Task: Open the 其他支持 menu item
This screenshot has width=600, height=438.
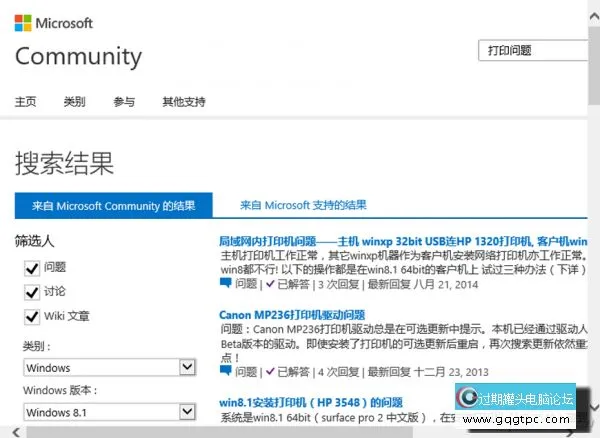Action: 184,101
